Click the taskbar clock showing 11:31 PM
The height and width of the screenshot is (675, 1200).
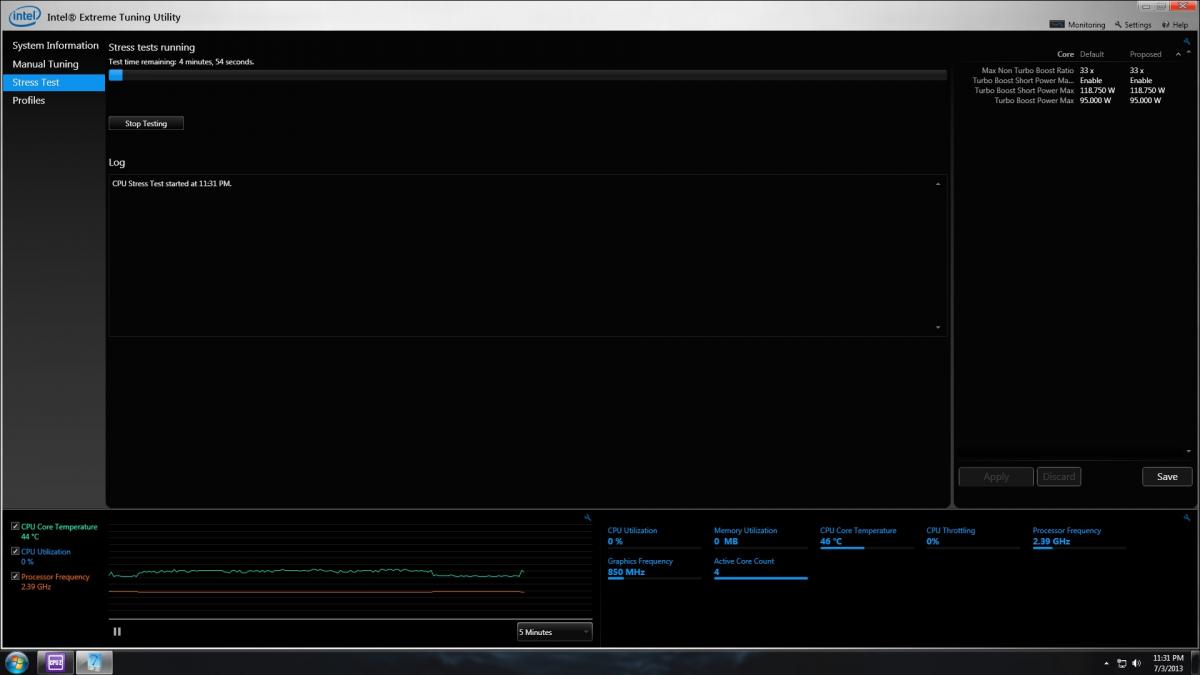pyautogui.click(x=1168, y=662)
